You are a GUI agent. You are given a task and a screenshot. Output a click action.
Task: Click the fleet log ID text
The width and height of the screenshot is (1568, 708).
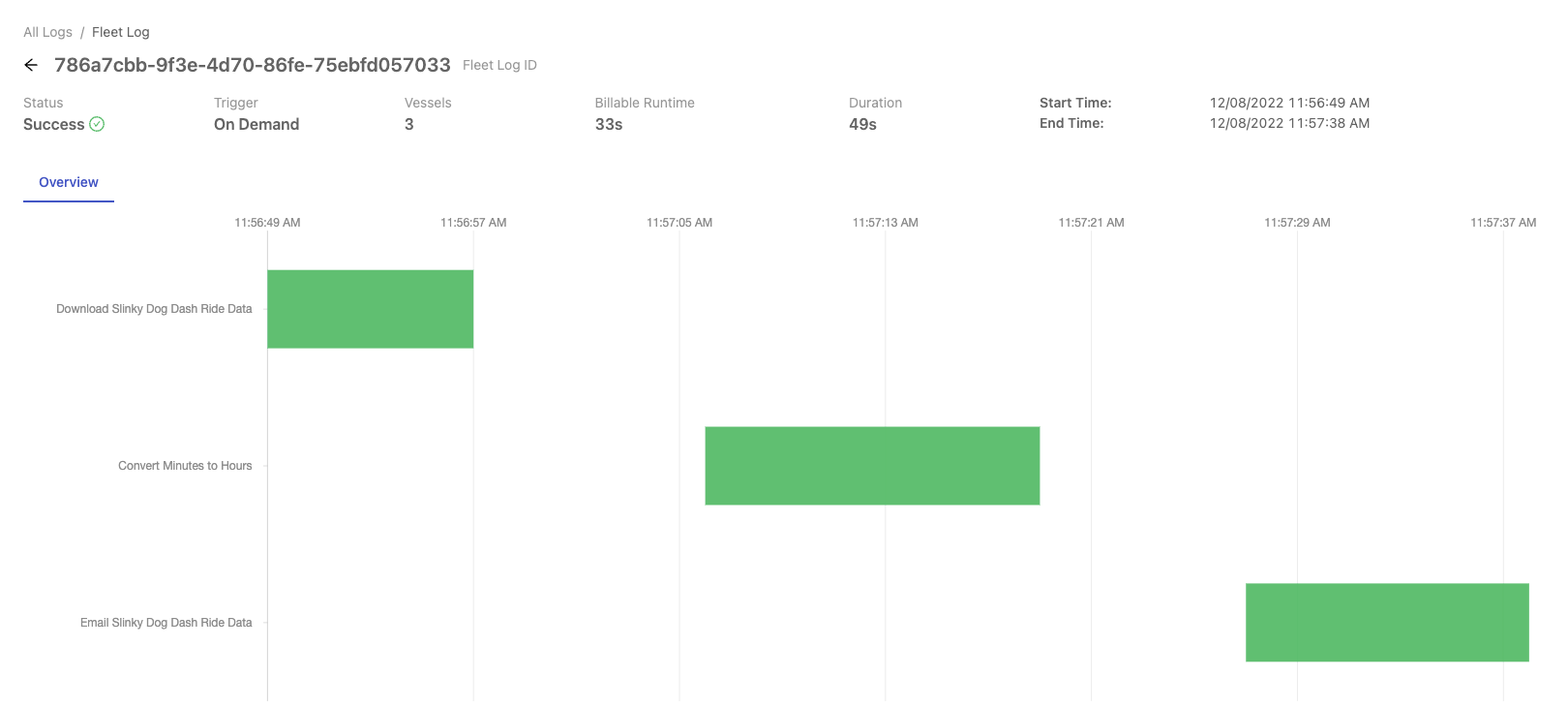pyautogui.click(x=253, y=65)
